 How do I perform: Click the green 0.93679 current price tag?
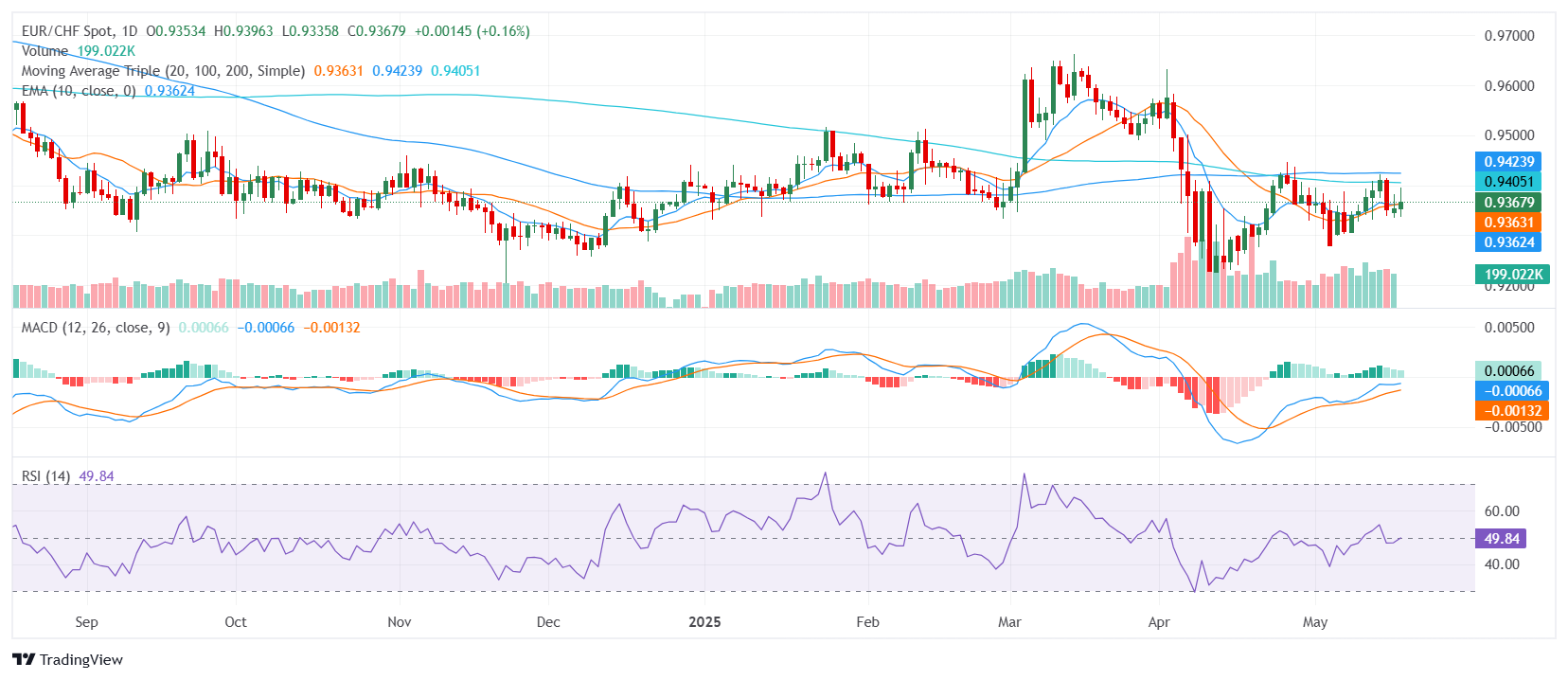1508,202
